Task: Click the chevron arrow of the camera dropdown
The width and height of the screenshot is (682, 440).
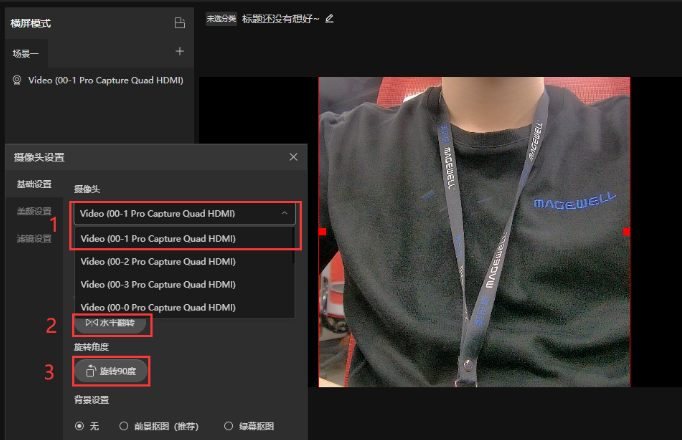Action: 284,213
